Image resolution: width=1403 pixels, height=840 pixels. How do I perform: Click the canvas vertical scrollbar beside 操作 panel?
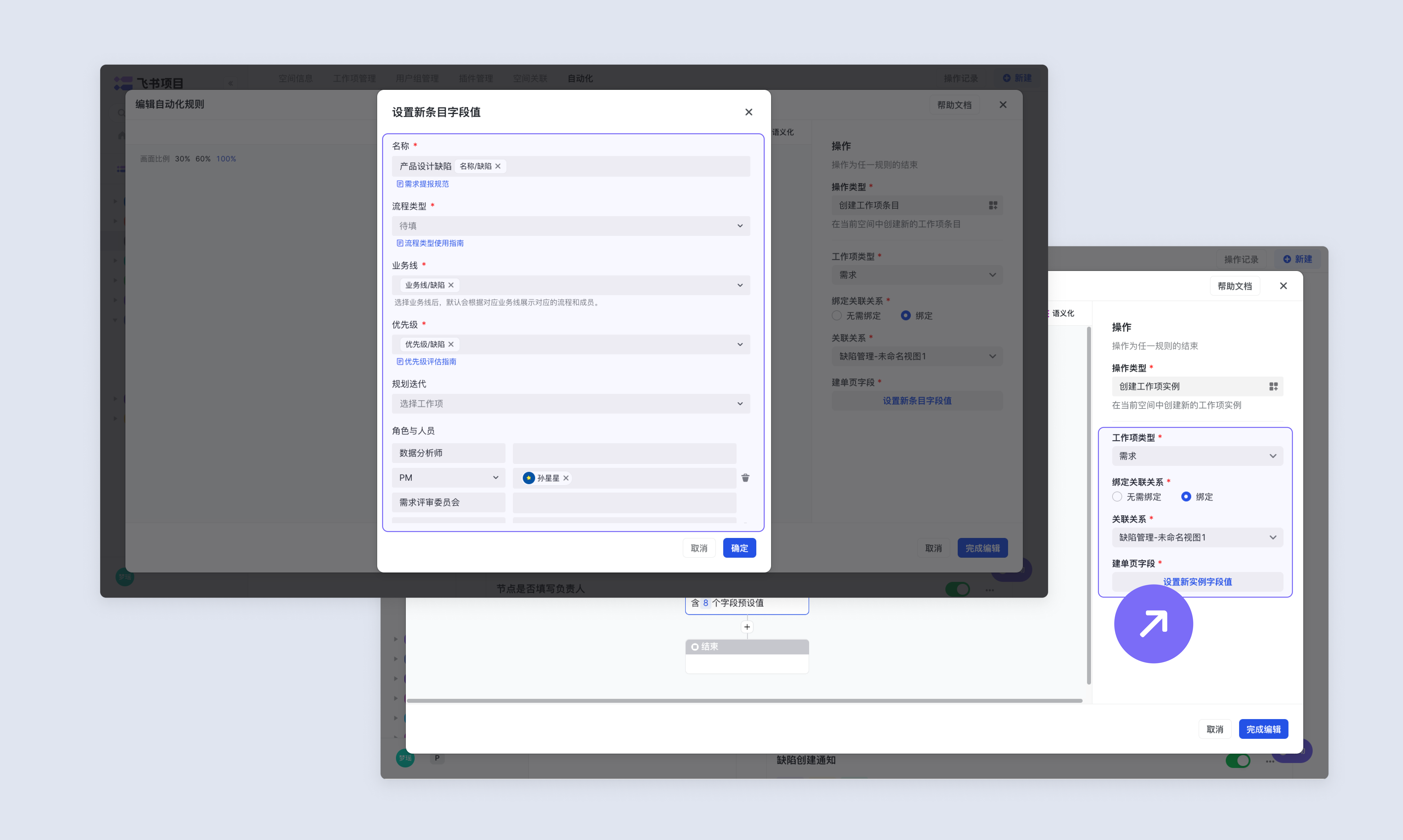1088,505
